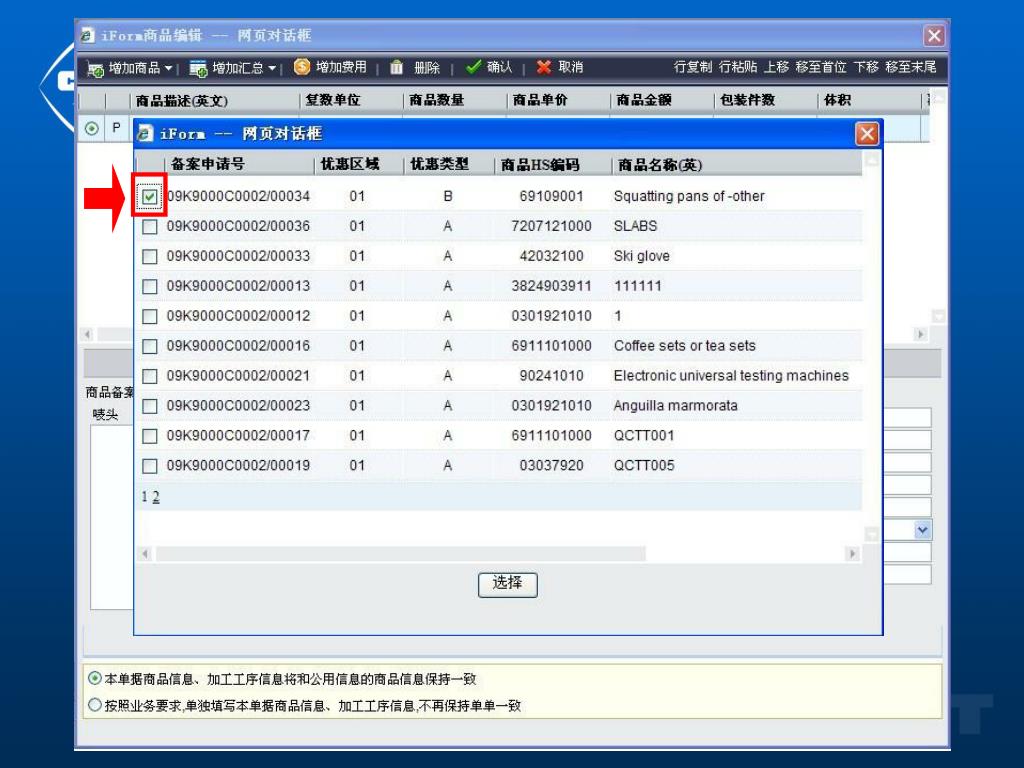Click the 复数单位 column header in background
Image resolution: width=1024 pixels, height=768 pixels.
(x=333, y=100)
